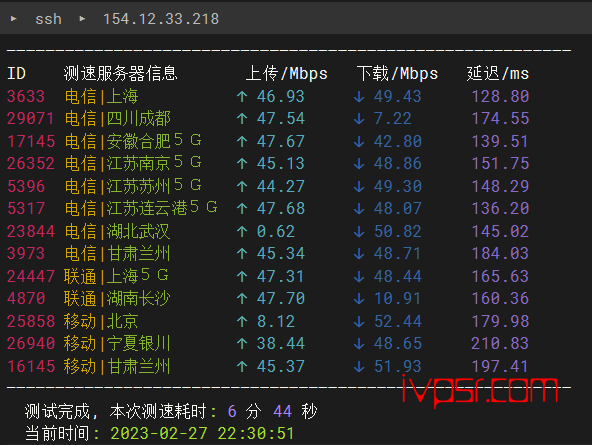Click upload value 45.13

281,163
